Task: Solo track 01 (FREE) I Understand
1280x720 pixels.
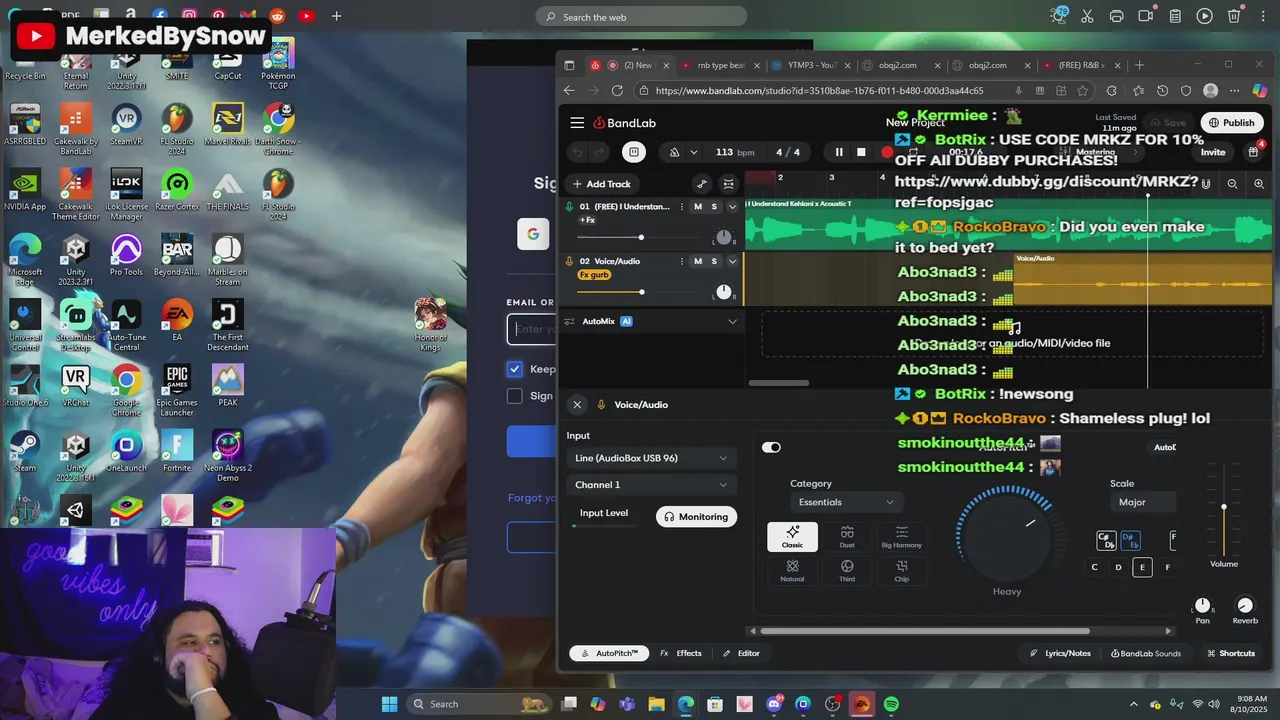Action: [714, 206]
